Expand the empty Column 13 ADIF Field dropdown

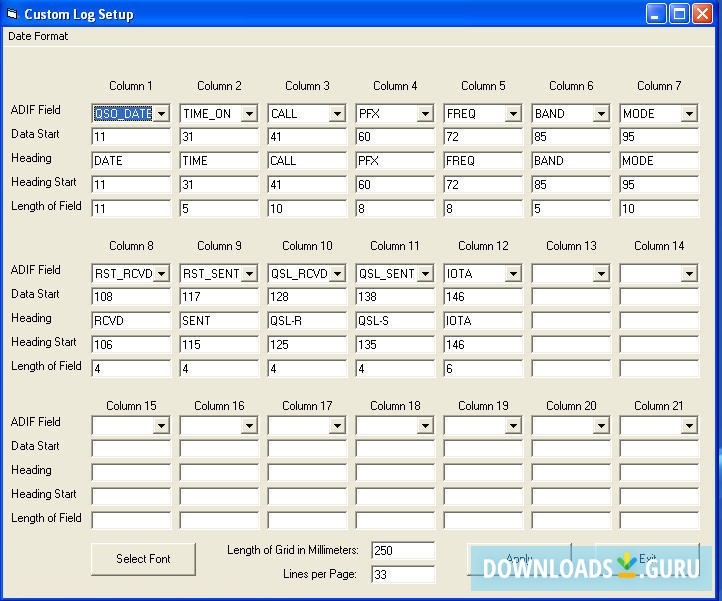pos(601,274)
